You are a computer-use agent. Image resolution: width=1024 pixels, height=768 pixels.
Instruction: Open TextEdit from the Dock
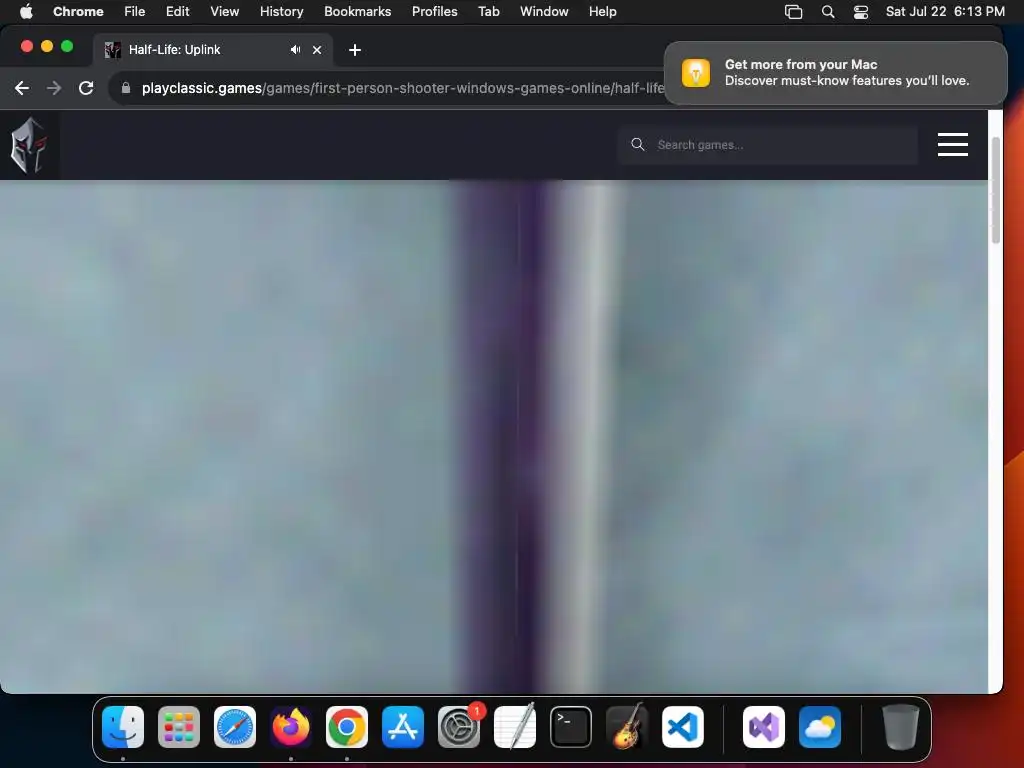515,727
